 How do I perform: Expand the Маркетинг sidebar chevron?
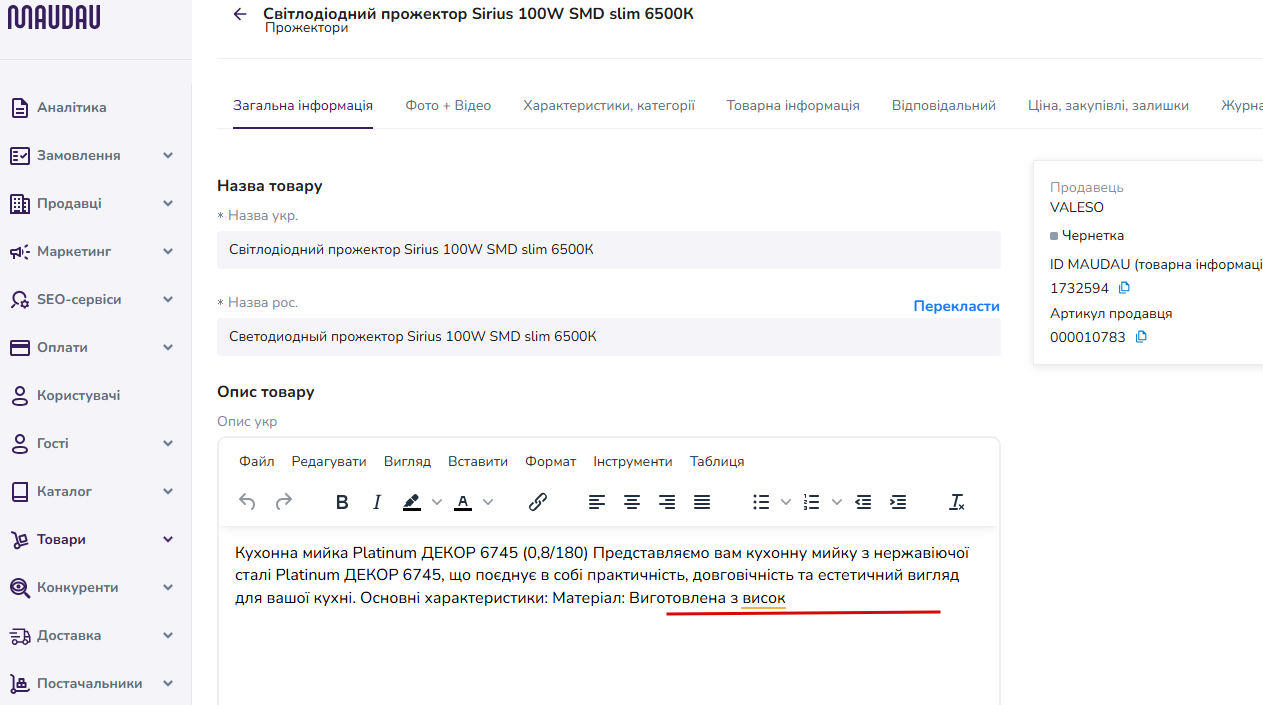point(168,252)
